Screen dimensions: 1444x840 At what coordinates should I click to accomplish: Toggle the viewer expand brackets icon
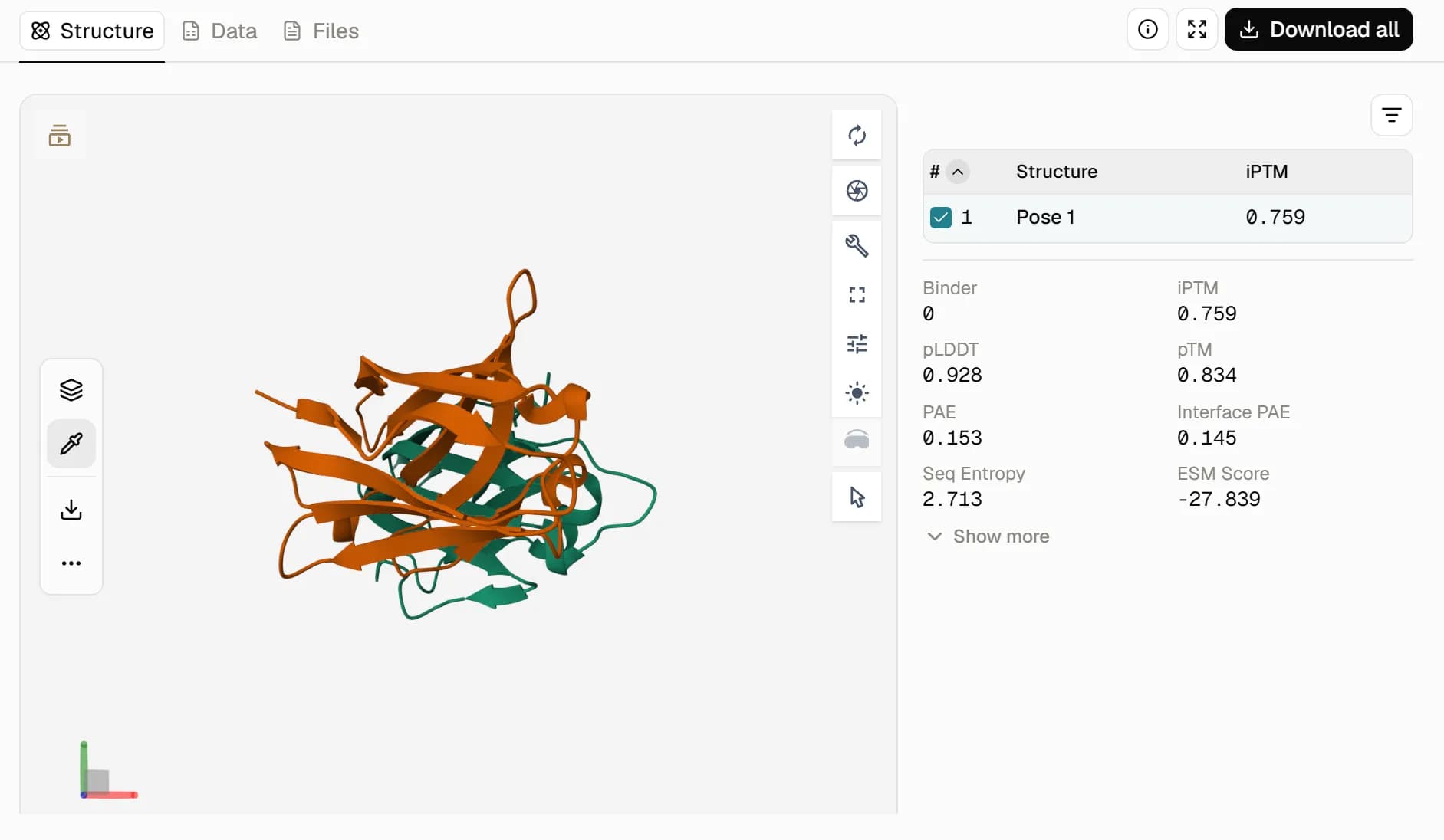point(857,295)
